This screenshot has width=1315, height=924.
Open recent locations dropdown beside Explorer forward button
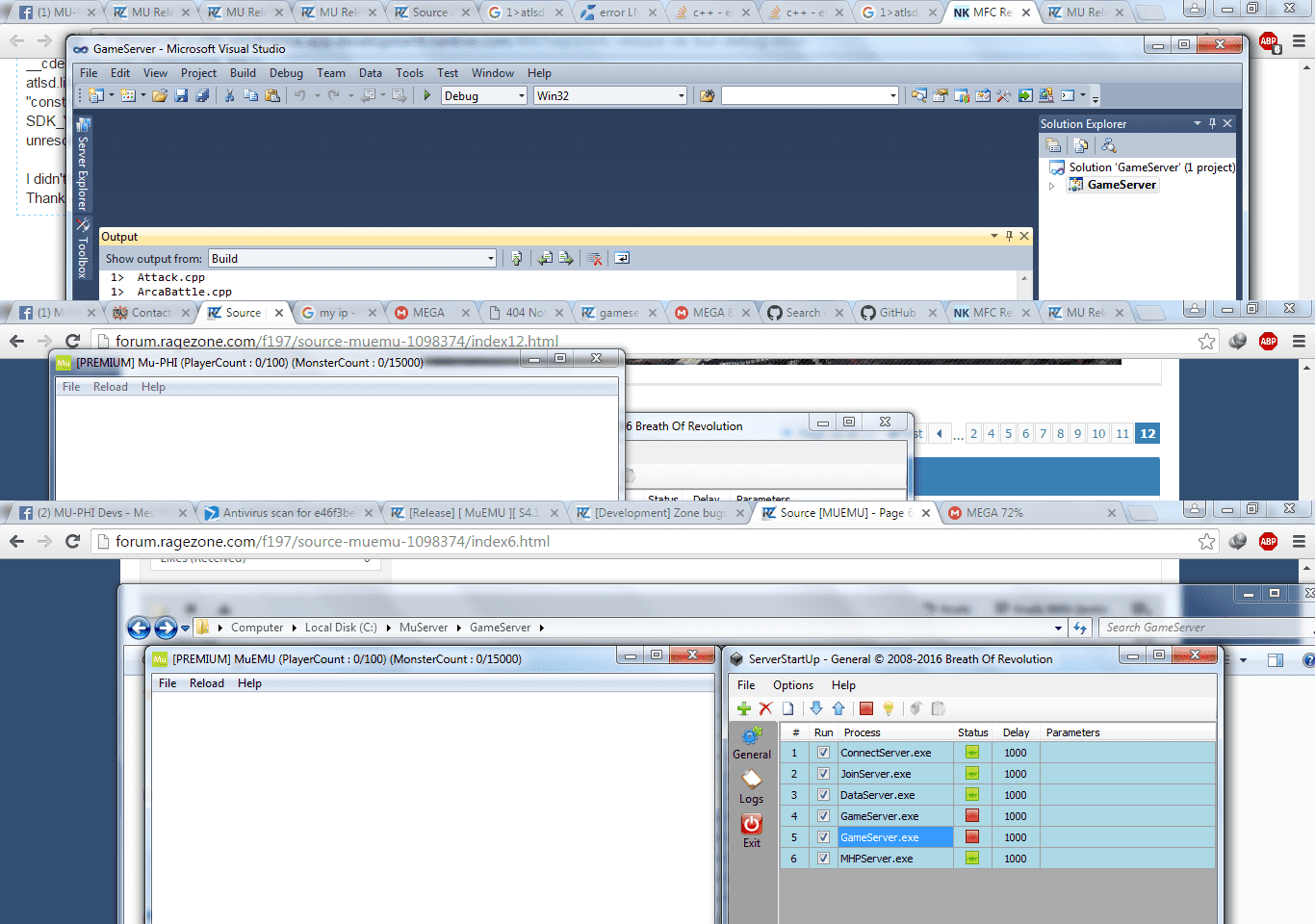tap(186, 629)
